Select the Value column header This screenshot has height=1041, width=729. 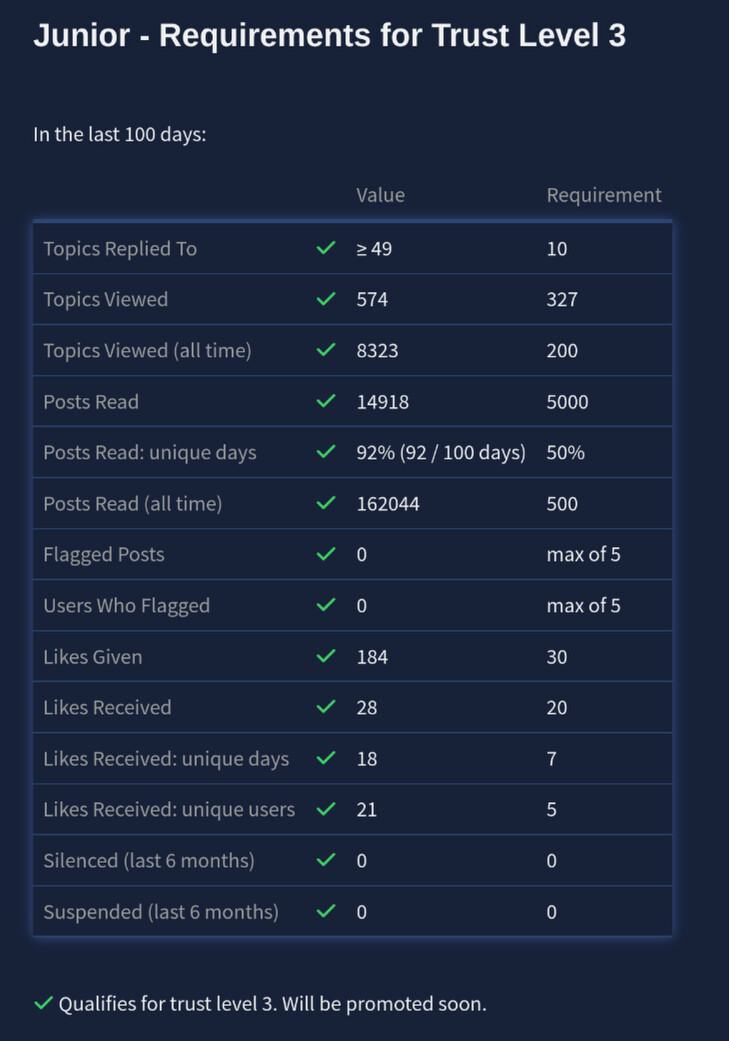[380, 195]
